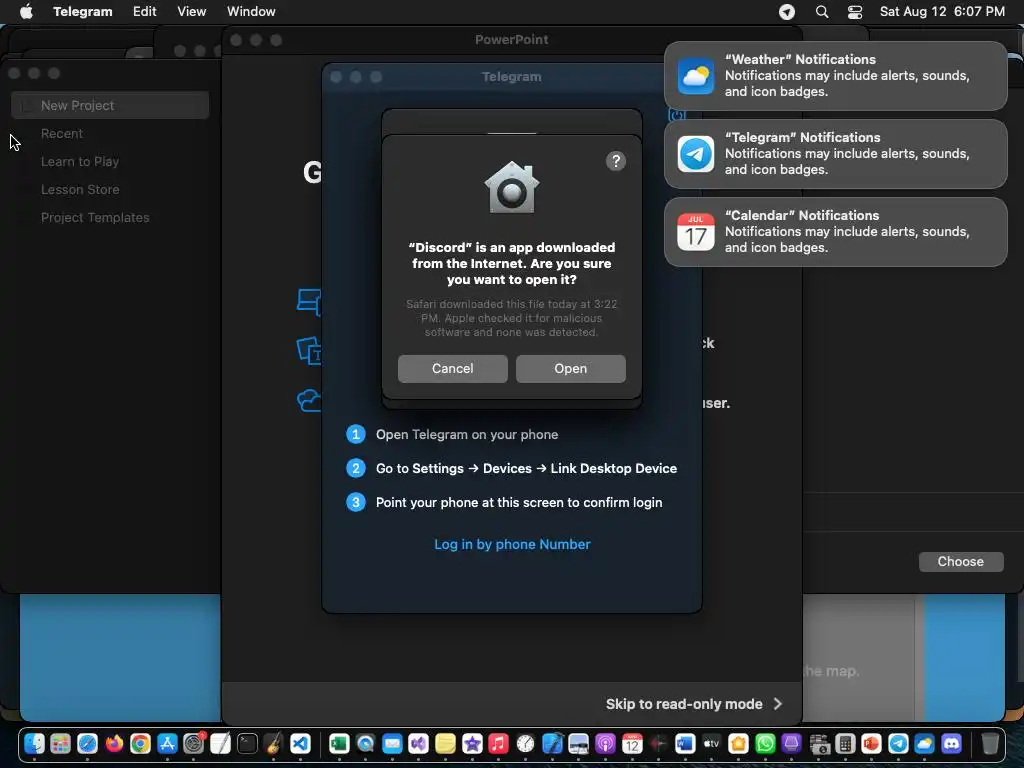Screen dimensions: 1024x768
Task: Open Launchpad from the dock
Action: point(60,743)
